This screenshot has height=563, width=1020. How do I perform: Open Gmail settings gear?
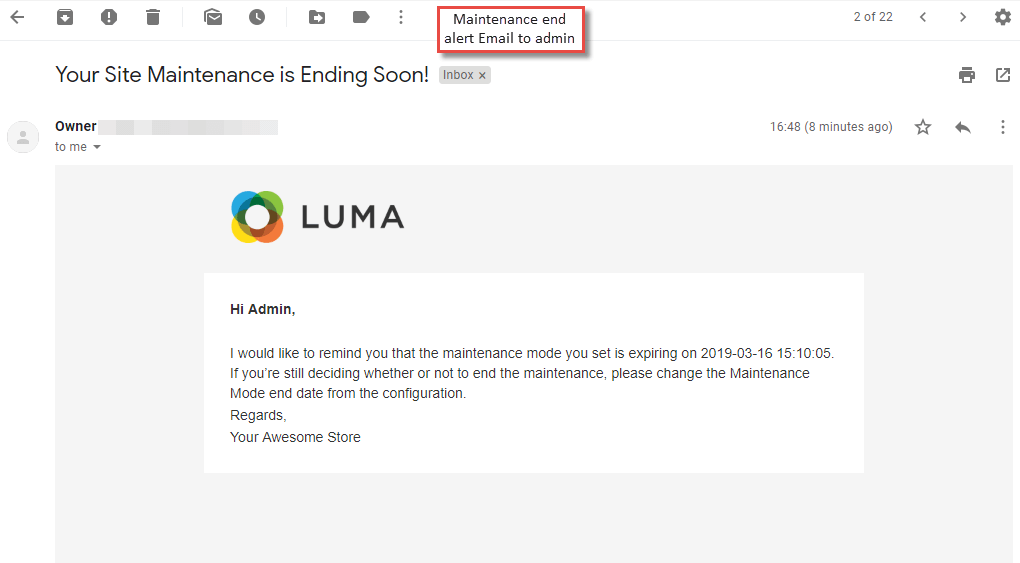coord(1002,17)
